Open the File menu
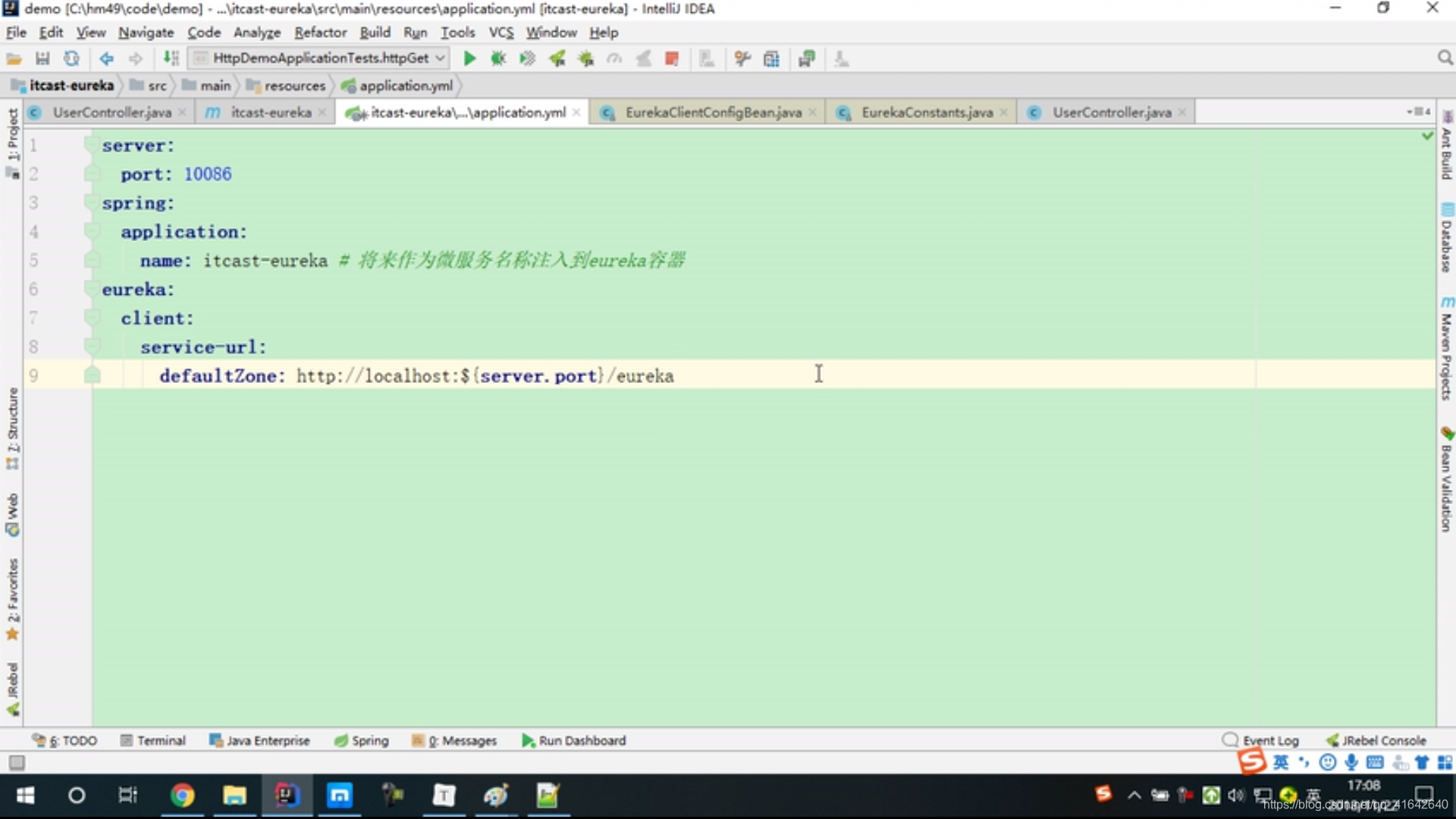The height and width of the screenshot is (819, 1456). 16,33
